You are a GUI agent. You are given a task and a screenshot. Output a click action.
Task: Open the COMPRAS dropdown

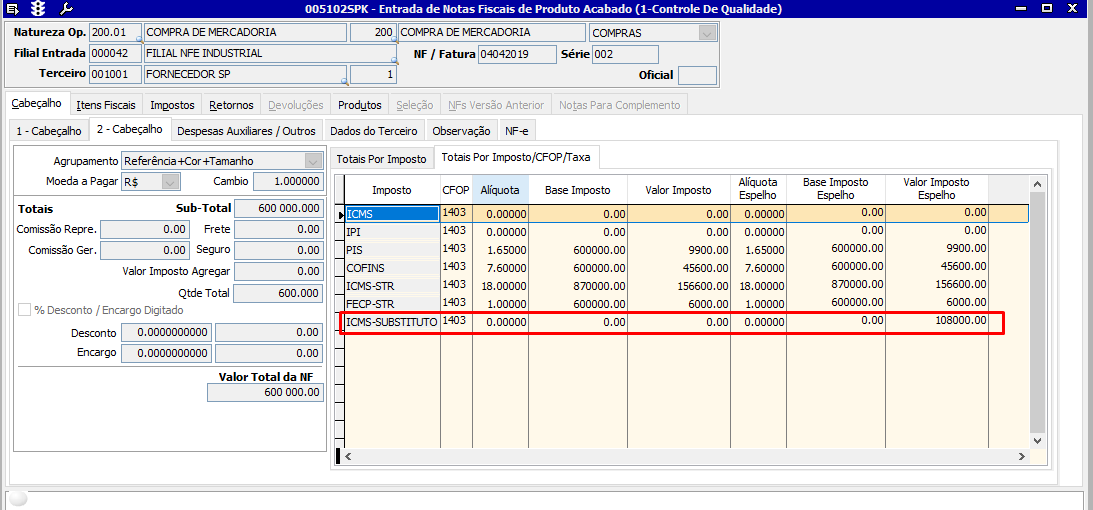pyautogui.click(x=708, y=33)
